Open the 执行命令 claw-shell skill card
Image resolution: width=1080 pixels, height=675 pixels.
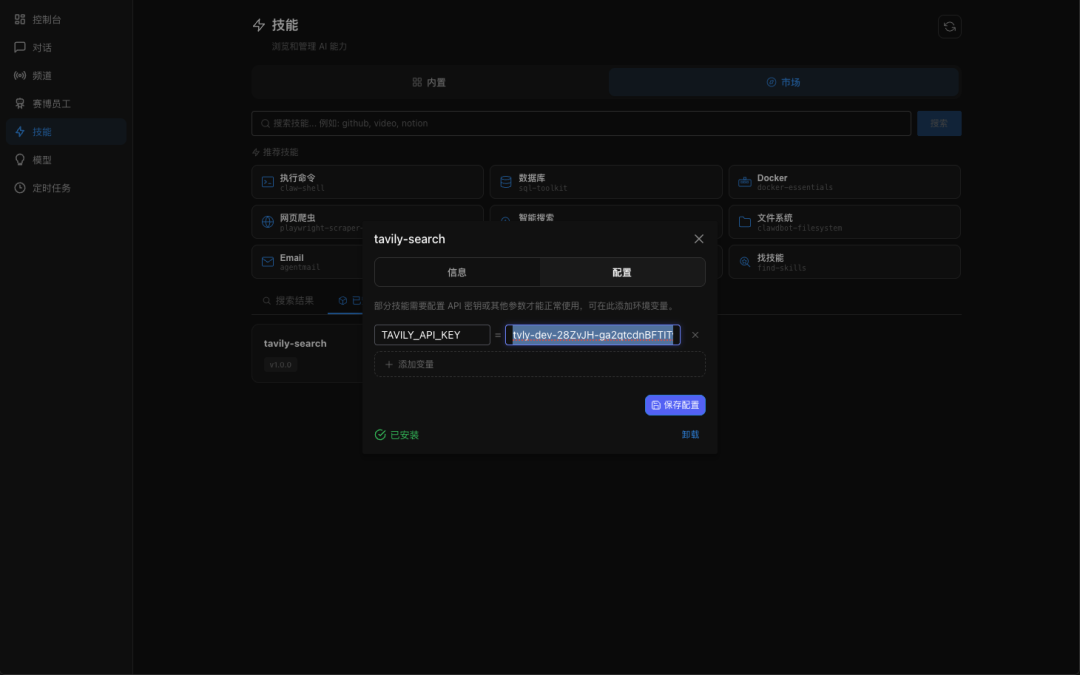click(x=367, y=182)
